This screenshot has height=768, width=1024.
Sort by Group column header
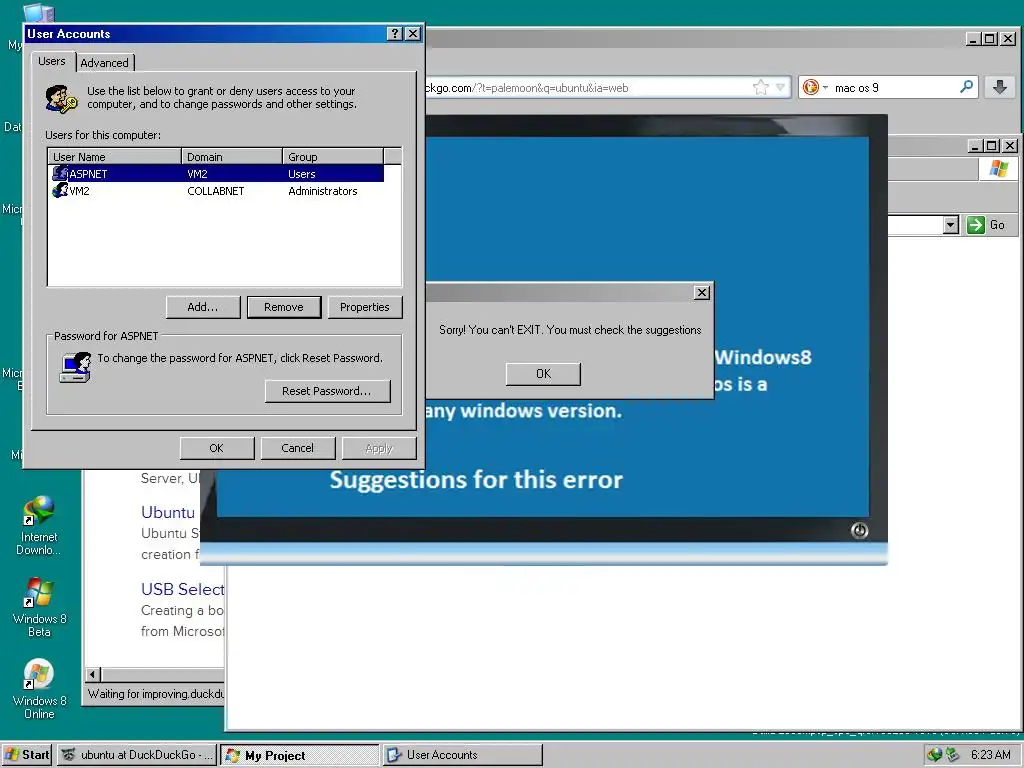(x=333, y=157)
